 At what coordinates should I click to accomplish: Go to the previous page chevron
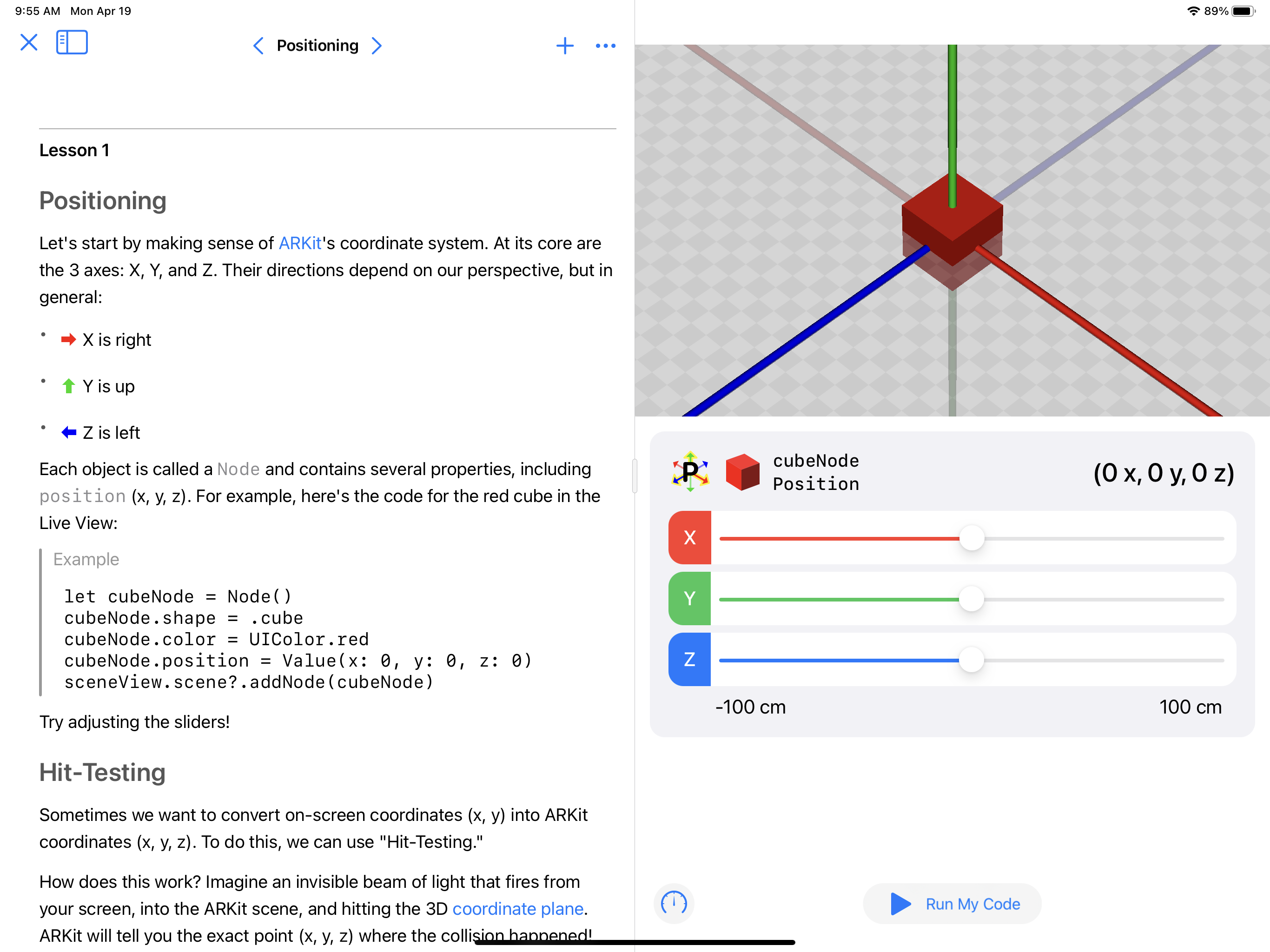tap(258, 46)
